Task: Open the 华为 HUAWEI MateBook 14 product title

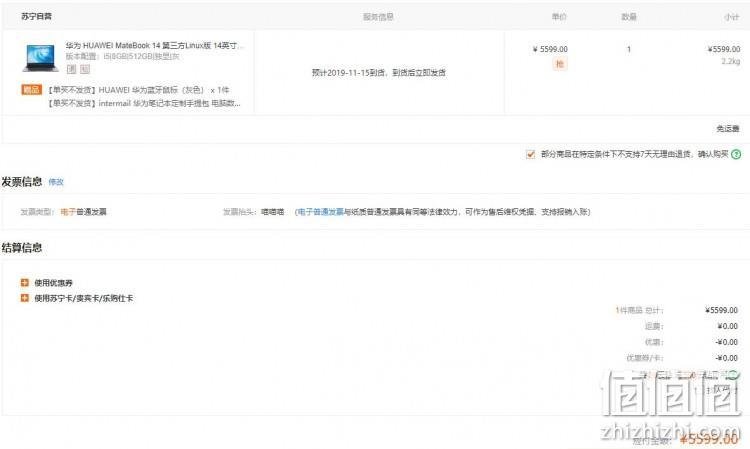Action: pos(154,45)
